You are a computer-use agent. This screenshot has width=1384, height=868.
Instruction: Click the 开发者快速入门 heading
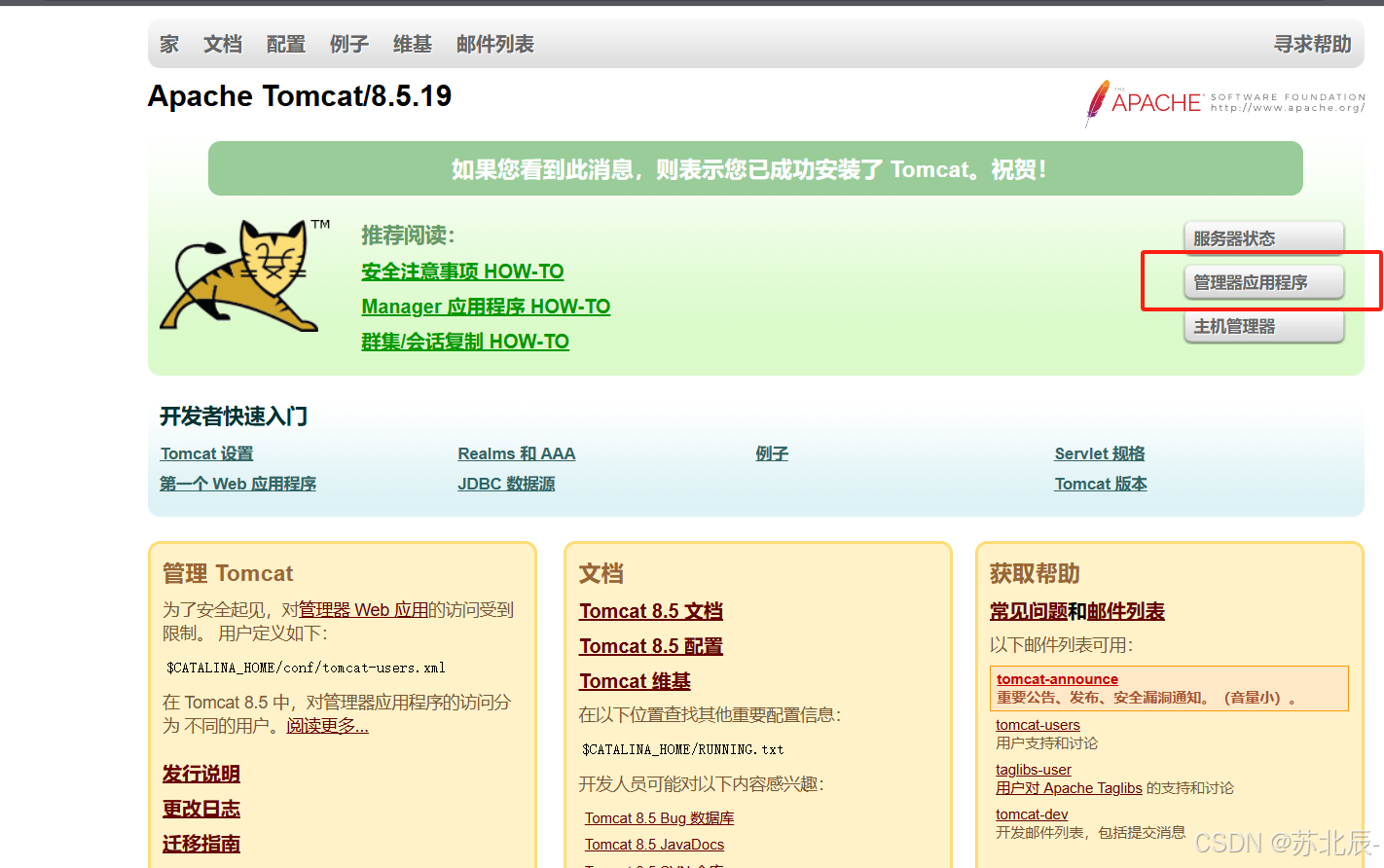[x=234, y=416]
